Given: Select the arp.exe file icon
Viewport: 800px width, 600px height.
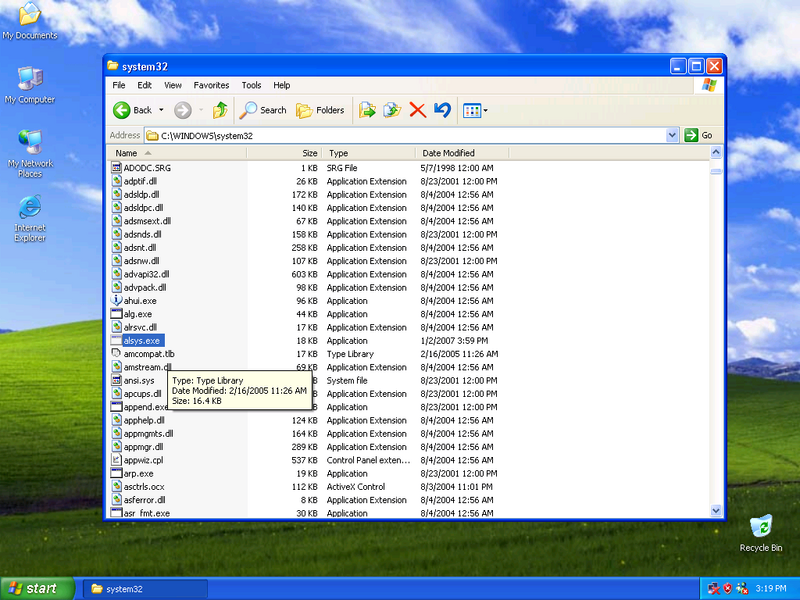Looking at the screenshot, I should (116, 473).
